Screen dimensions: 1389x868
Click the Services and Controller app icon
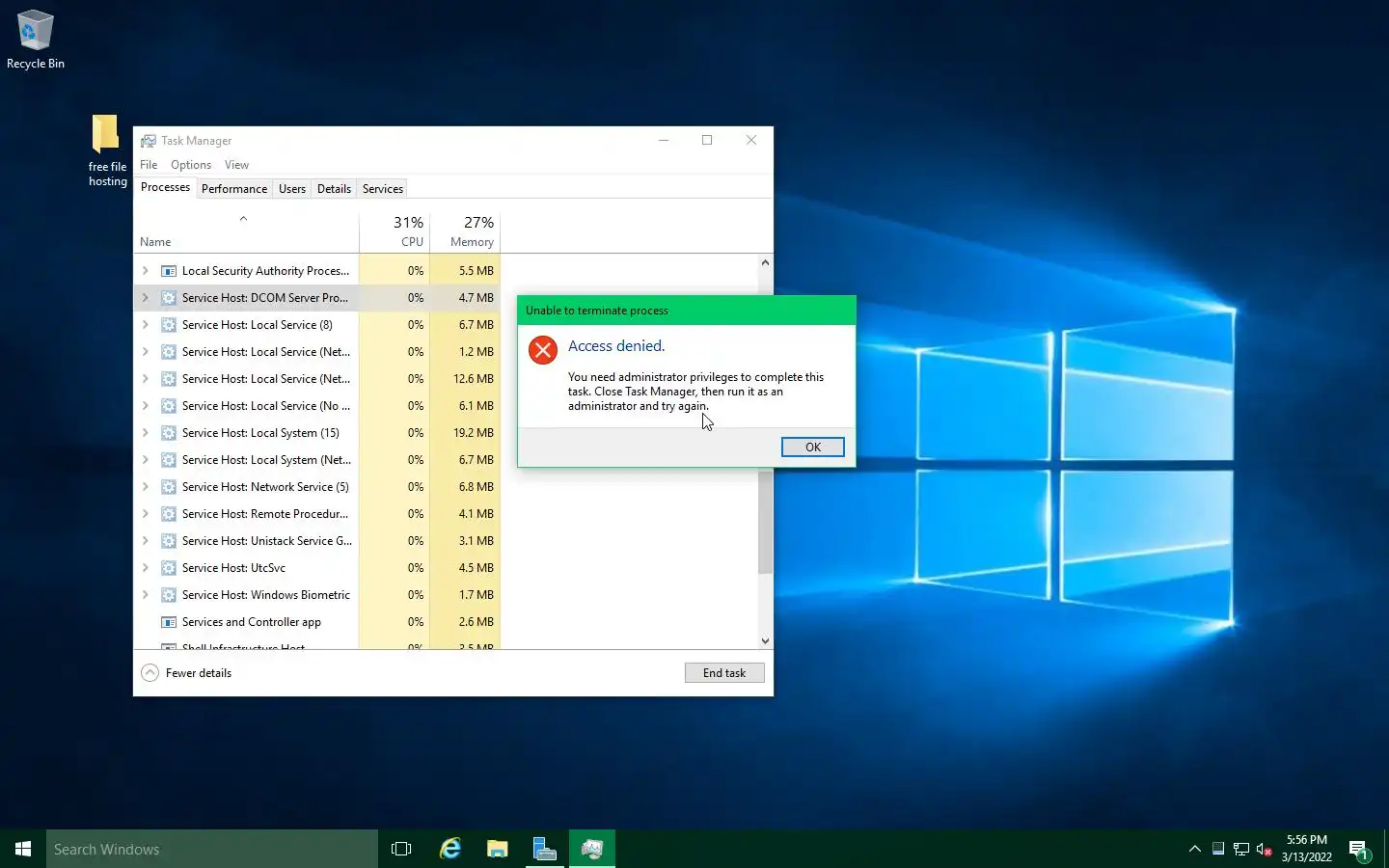[x=169, y=622]
